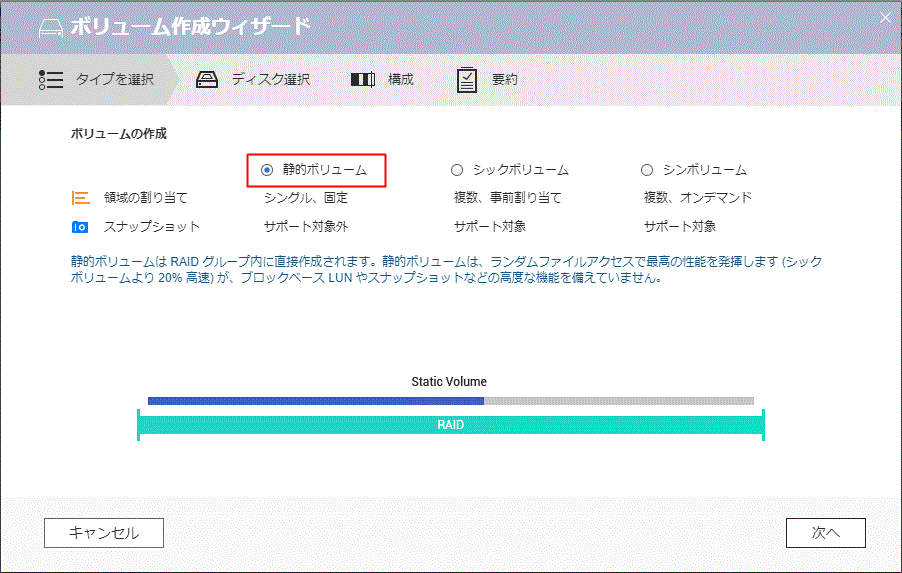
Task: Click サポート対象 under シックボリューム
Action: (x=490, y=227)
